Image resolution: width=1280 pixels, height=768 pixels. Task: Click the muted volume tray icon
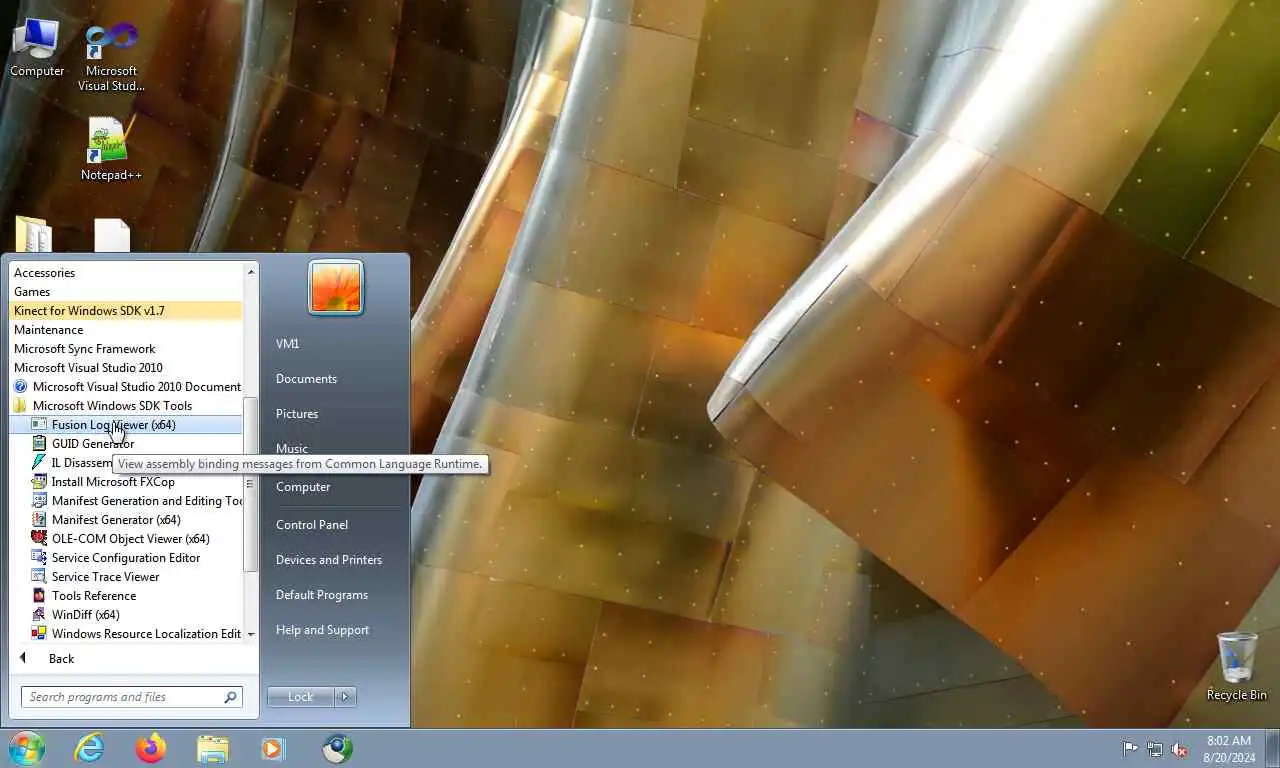pos(1180,748)
